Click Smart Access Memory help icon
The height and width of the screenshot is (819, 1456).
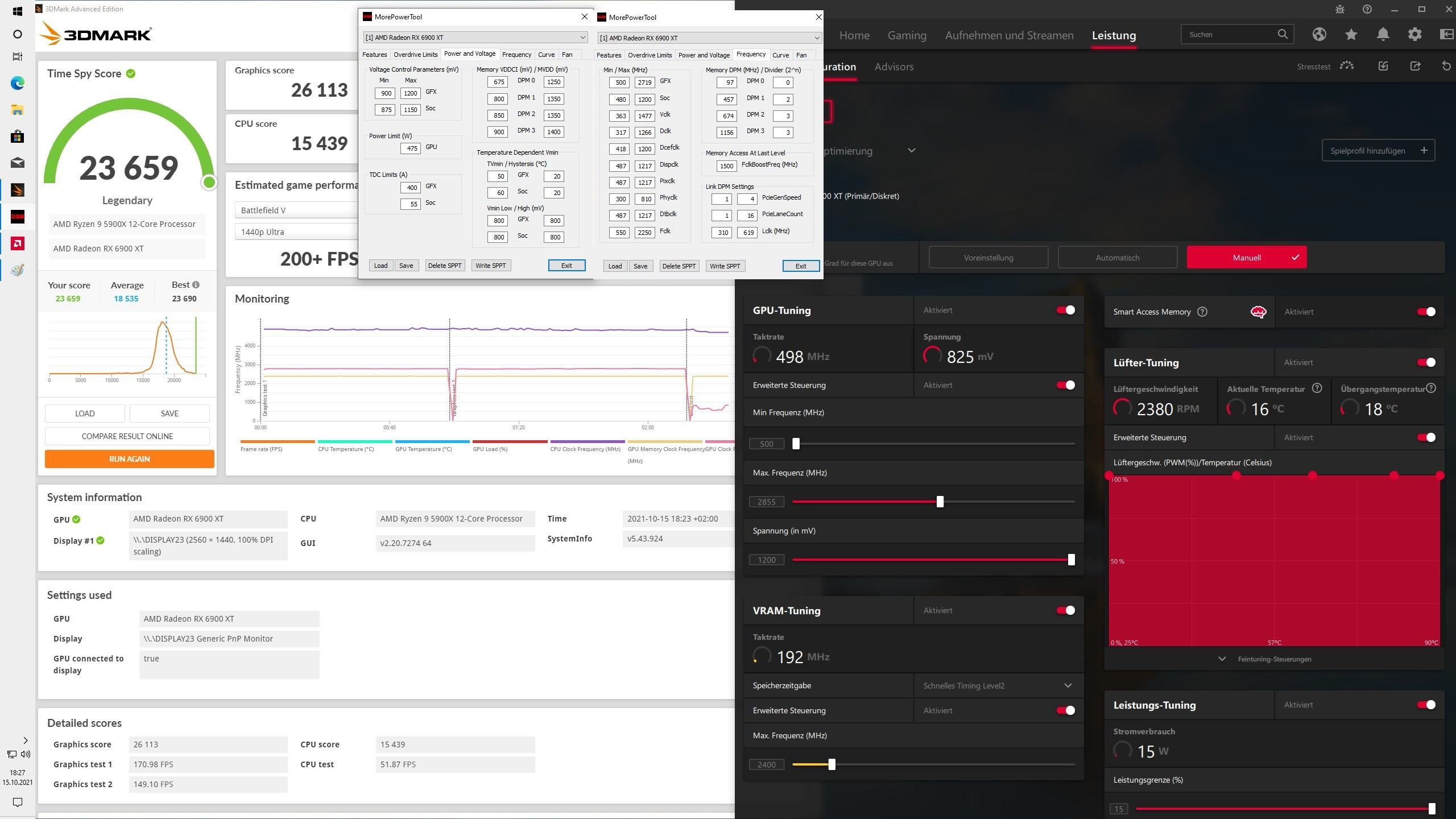(1202, 312)
